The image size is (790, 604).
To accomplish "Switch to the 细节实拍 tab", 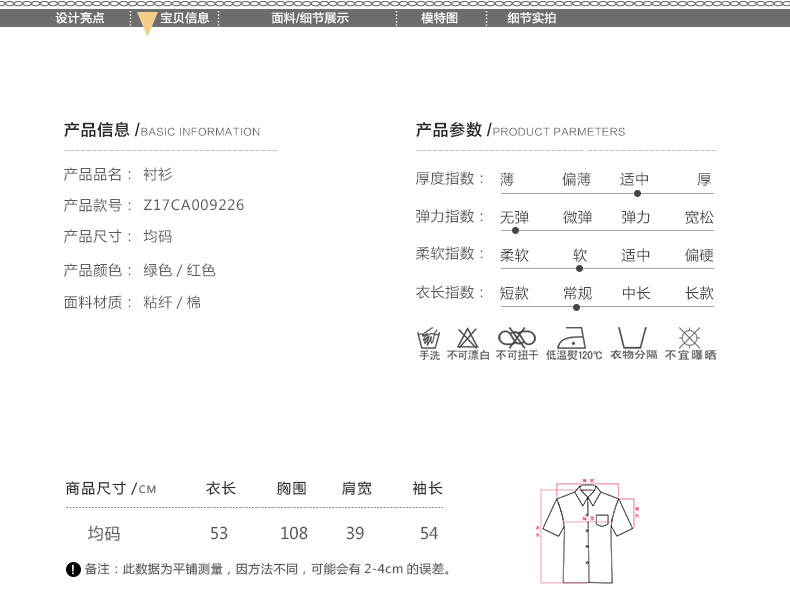I will [531, 18].
